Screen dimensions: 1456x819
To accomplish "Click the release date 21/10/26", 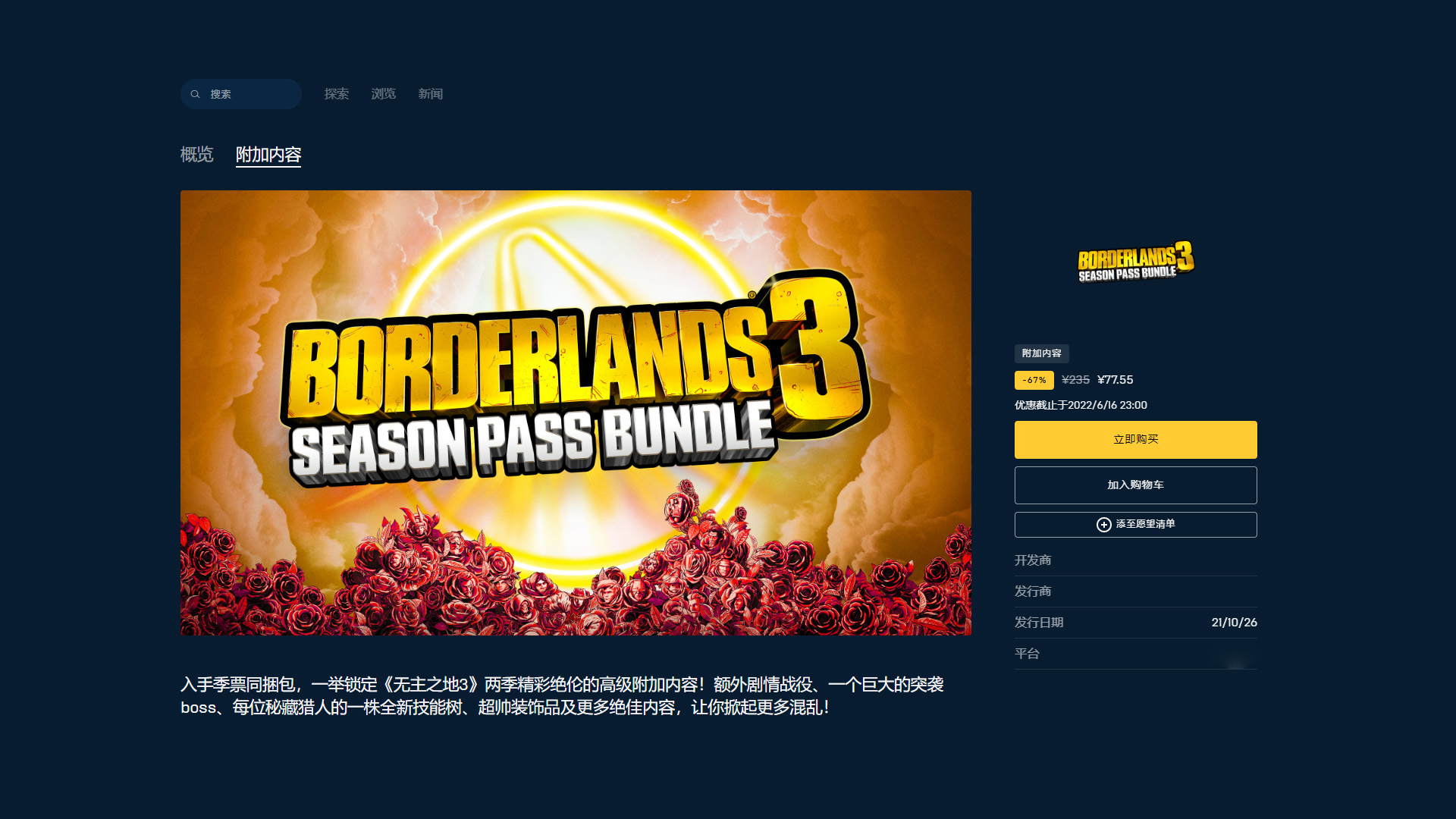I will click(x=1234, y=623).
